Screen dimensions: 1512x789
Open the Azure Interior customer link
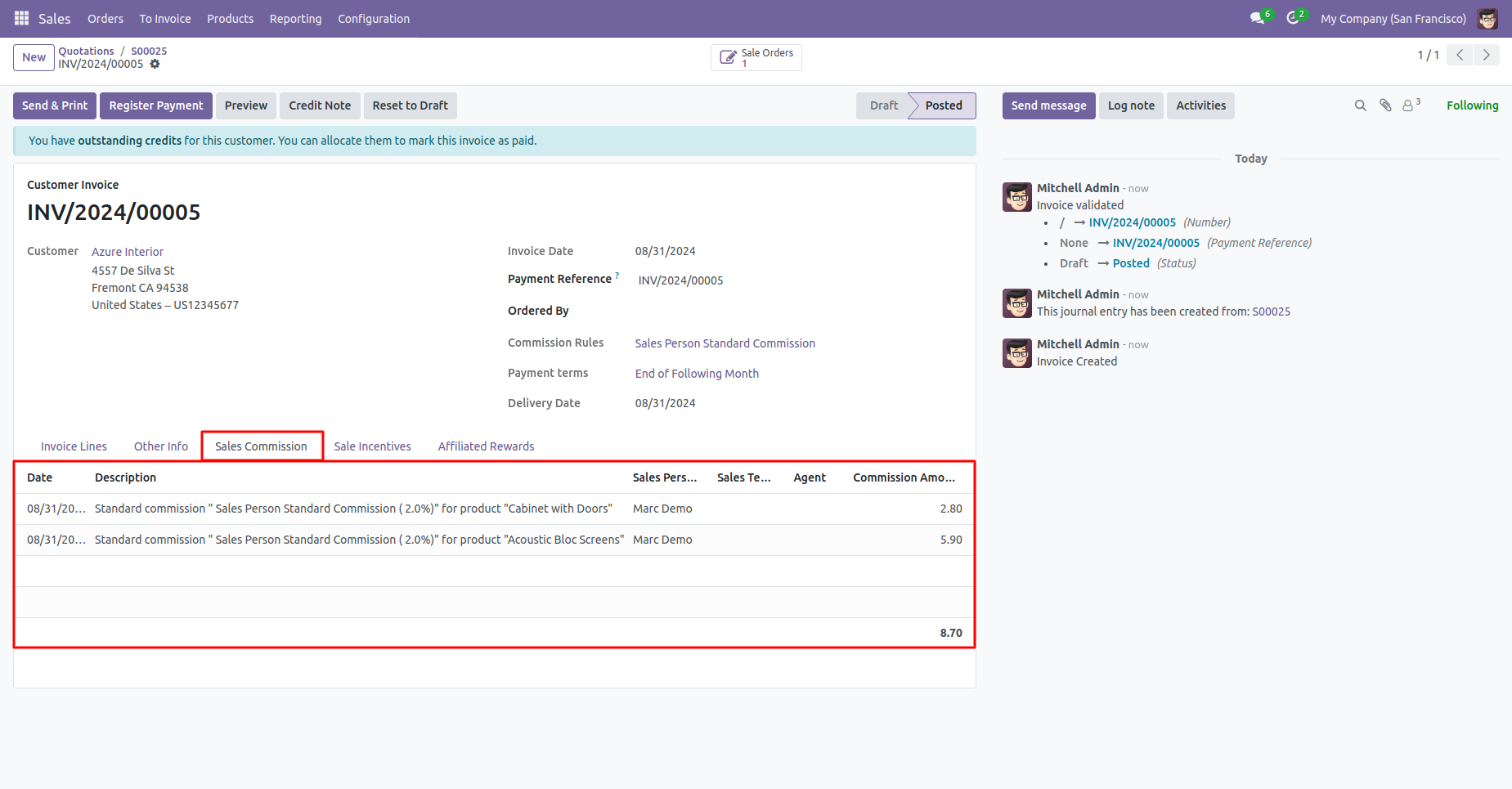[128, 252]
